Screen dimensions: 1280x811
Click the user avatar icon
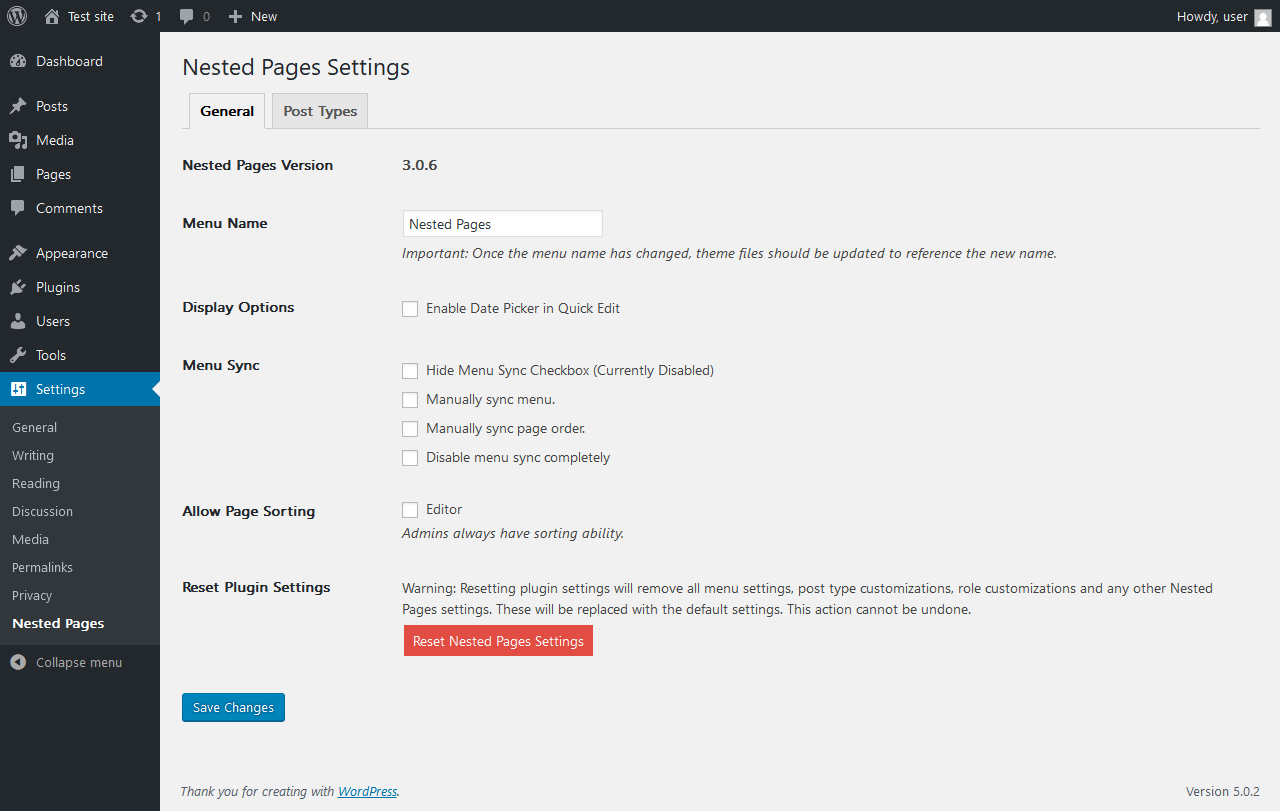point(1263,16)
